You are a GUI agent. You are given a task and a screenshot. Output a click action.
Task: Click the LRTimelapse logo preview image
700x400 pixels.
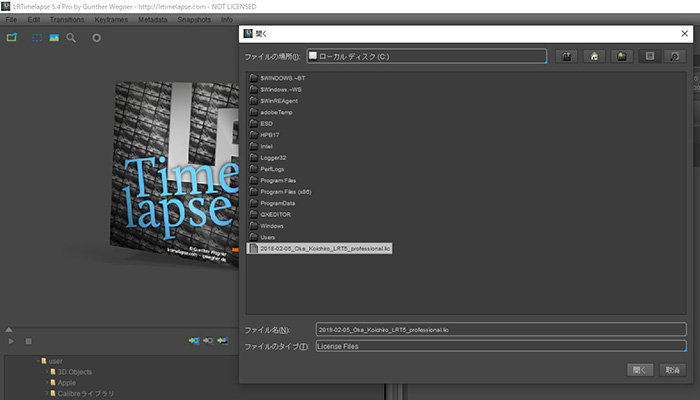(x=174, y=174)
